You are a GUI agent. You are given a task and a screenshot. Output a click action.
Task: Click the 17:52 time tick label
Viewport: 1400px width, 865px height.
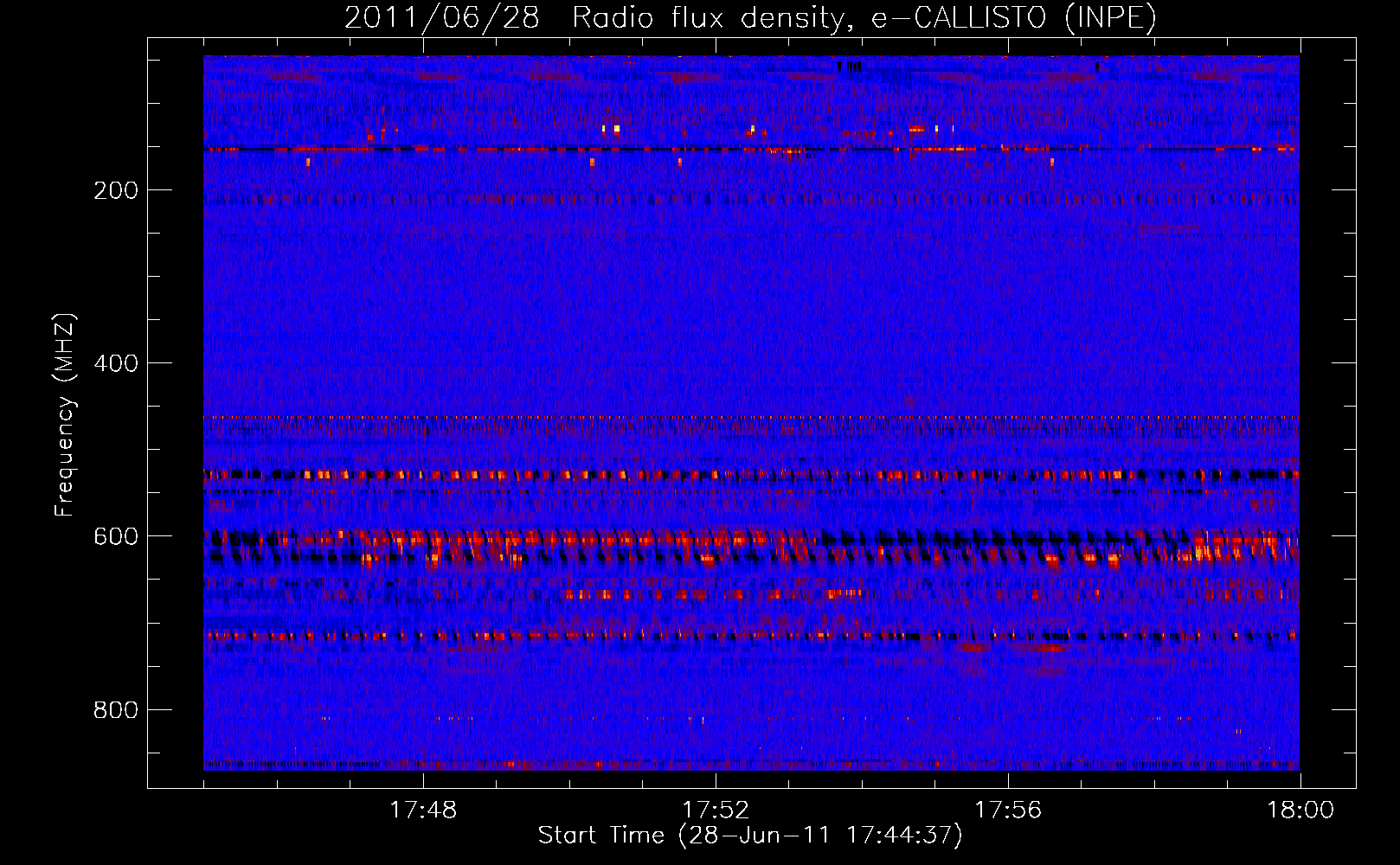[716, 811]
